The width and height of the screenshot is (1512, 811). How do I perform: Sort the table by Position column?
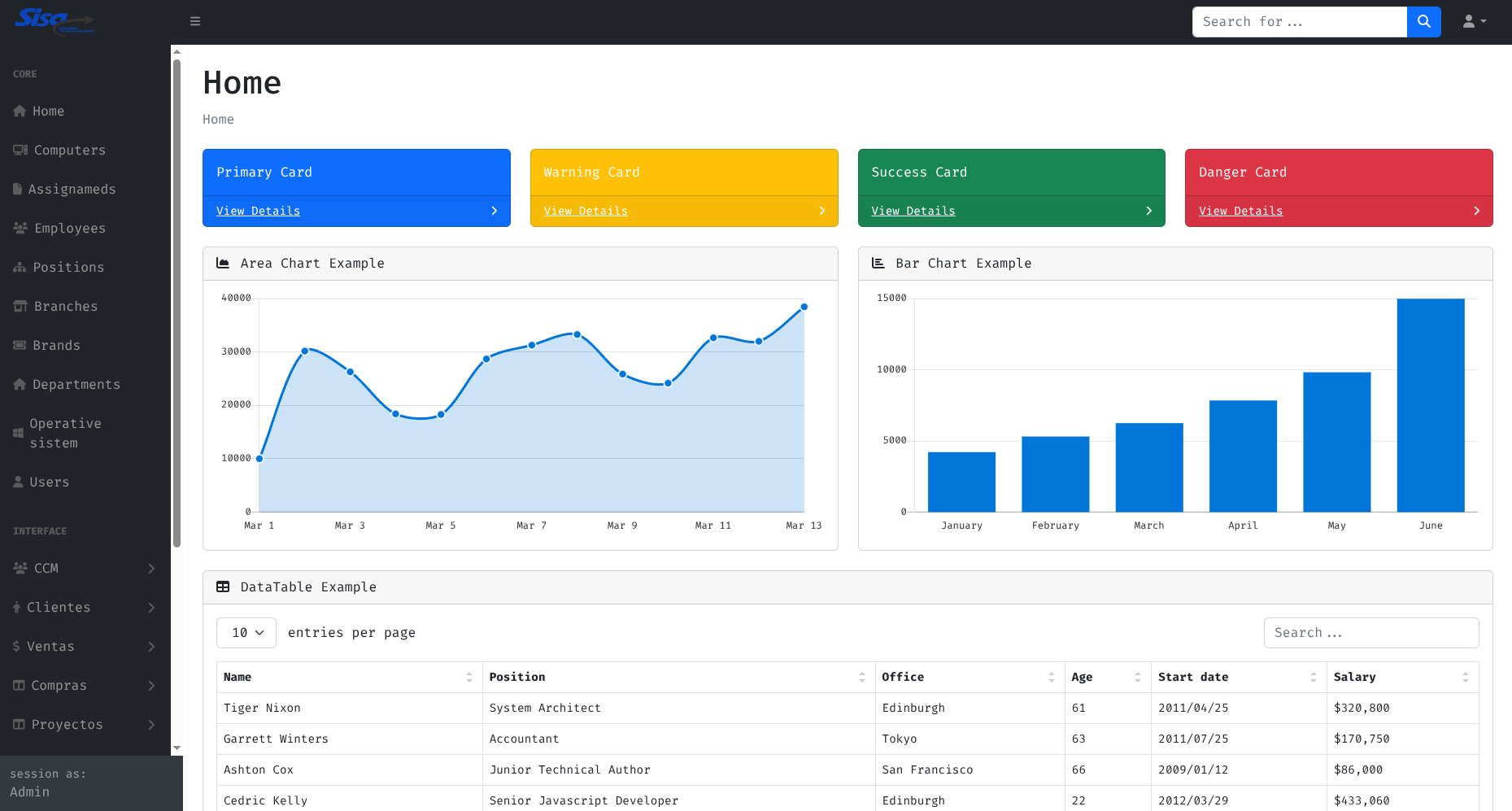click(678, 677)
